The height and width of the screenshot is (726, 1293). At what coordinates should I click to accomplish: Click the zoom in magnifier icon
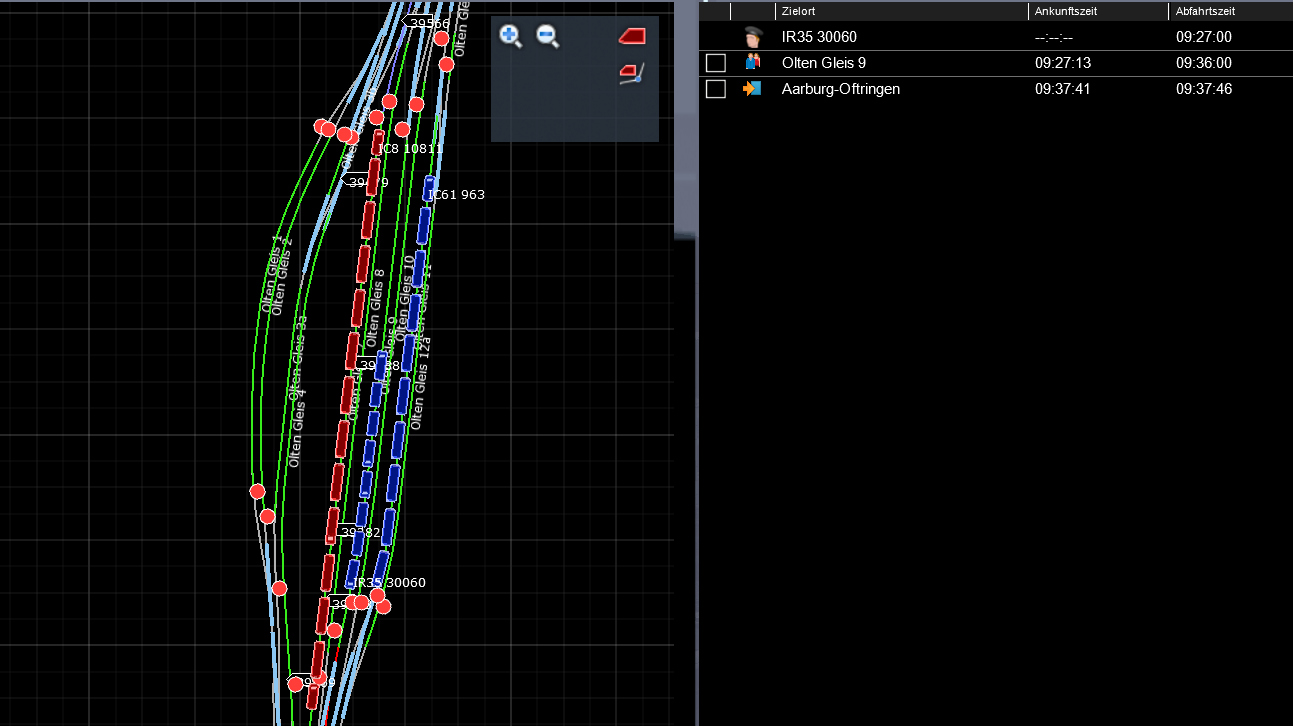(511, 37)
